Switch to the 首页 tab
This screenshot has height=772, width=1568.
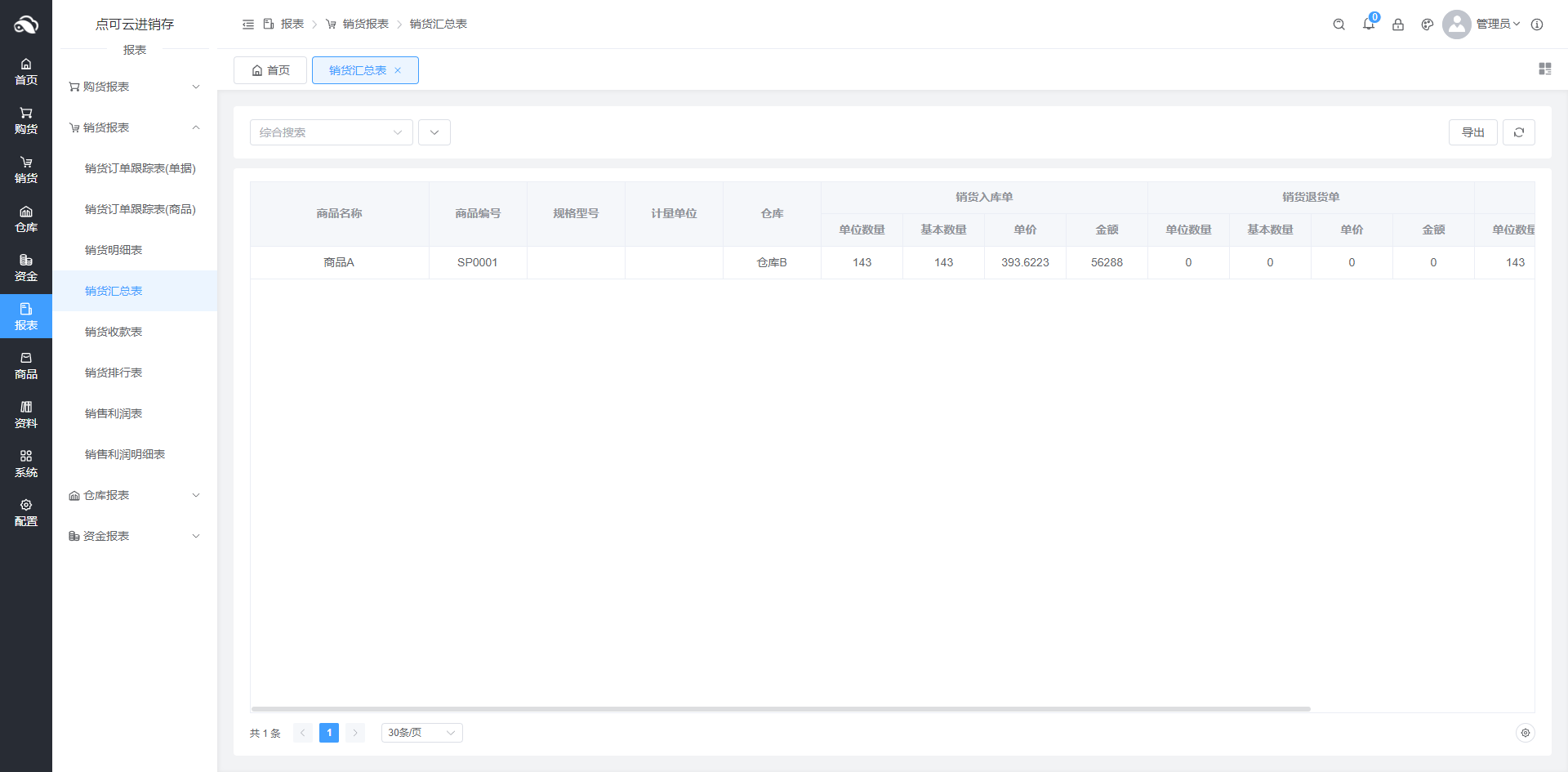click(270, 70)
